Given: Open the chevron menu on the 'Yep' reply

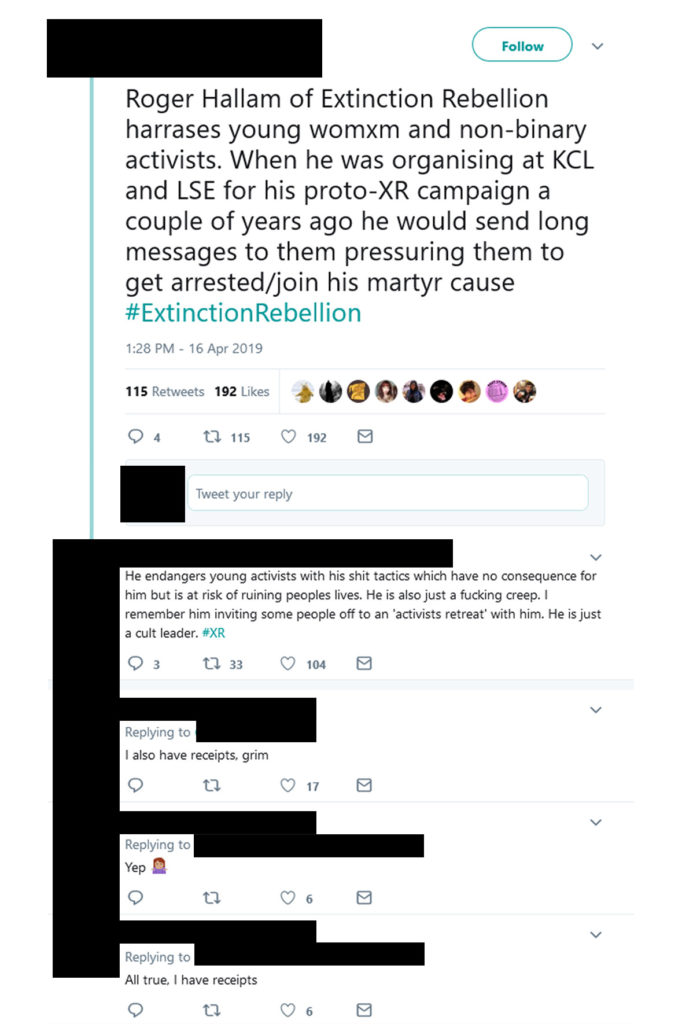Looking at the screenshot, I should [x=596, y=823].
